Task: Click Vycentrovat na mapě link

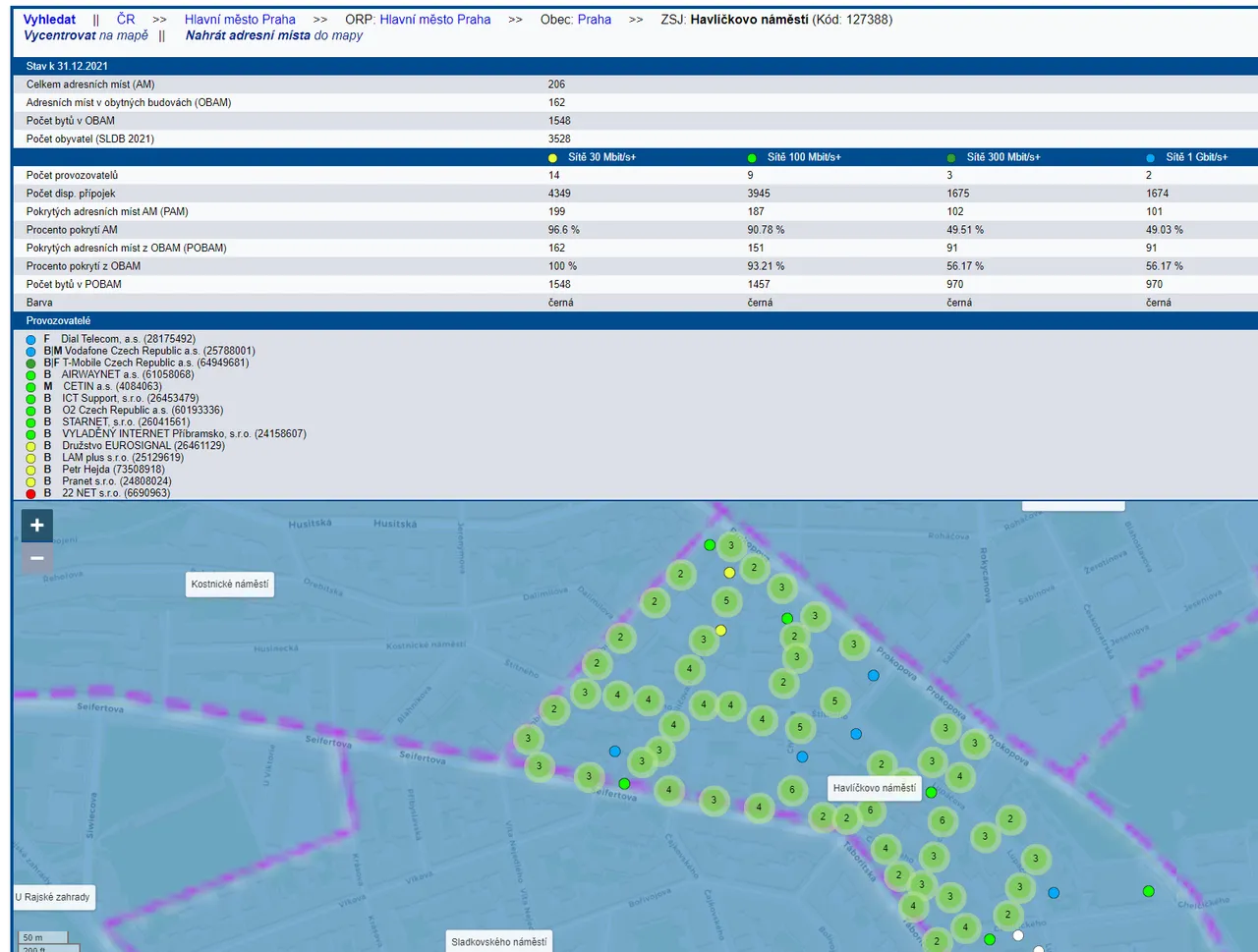Action: [x=86, y=35]
